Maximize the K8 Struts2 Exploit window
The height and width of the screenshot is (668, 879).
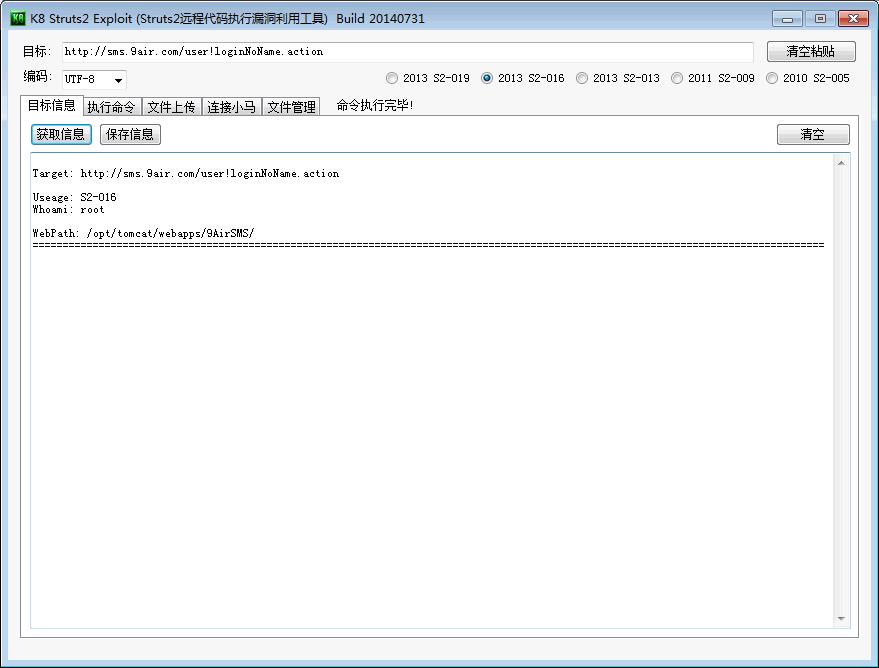[820, 19]
